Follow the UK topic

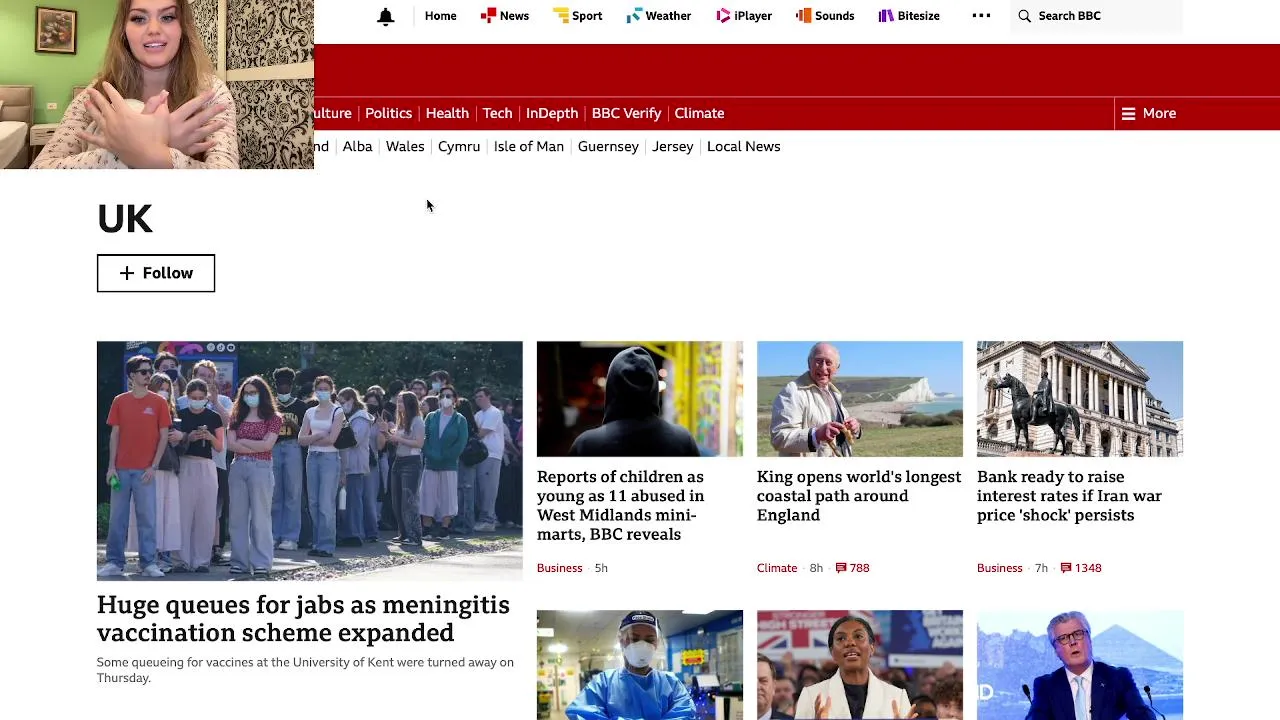pyautogui.click(x=156, y=273)
